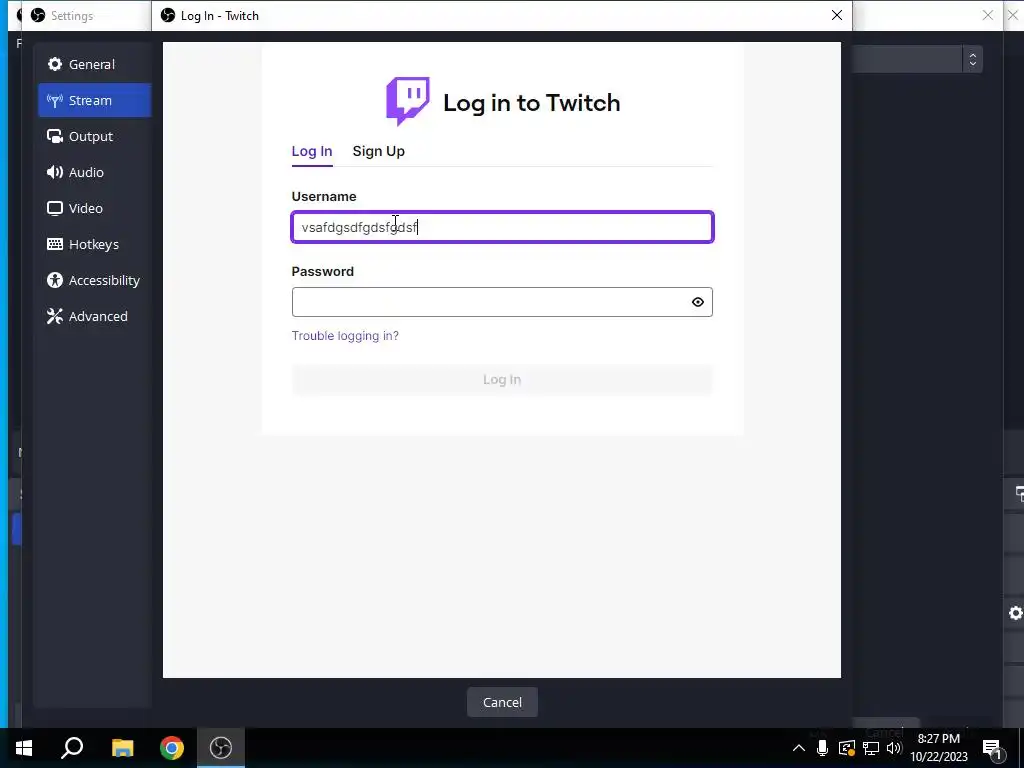Open File Explorer from taskbar
This screenshot has width=1024, height=768.
pyautogui.click(x=122, y=748)
